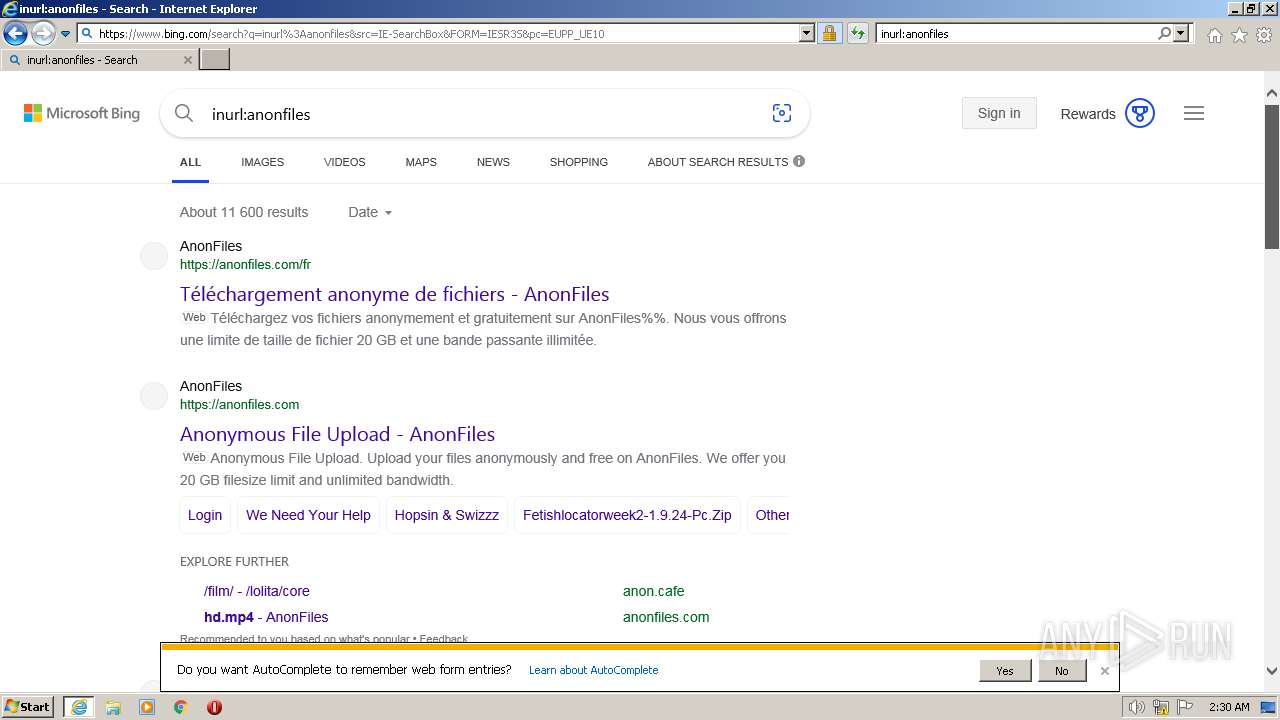Click the Home icon in IE
Image resolution: width=1280 pixels, height=720 pixels.
pos(1214,35)
